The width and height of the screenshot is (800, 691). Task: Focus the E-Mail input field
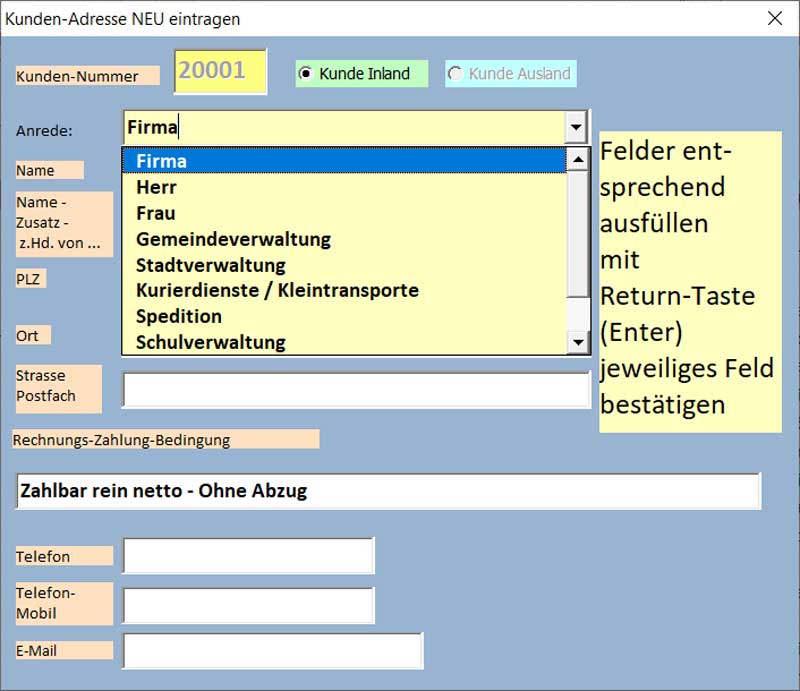[272, 650]
